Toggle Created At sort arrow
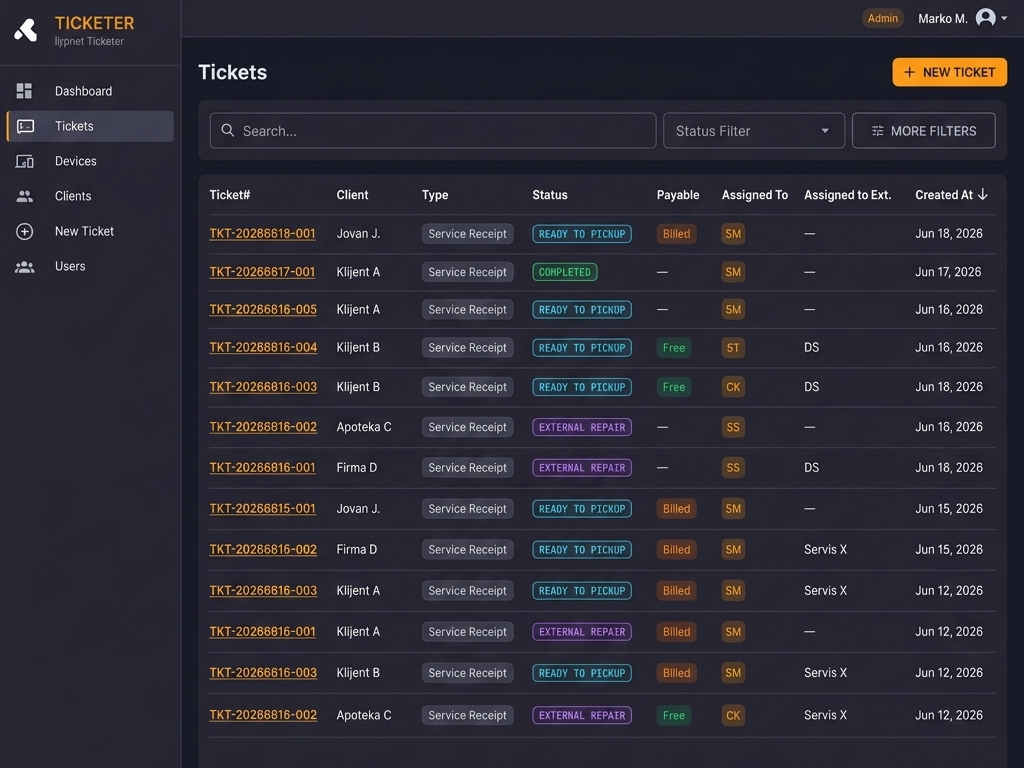Viewport: 1024px width, 768px height. pyautogui.click(x=983, y=195)
